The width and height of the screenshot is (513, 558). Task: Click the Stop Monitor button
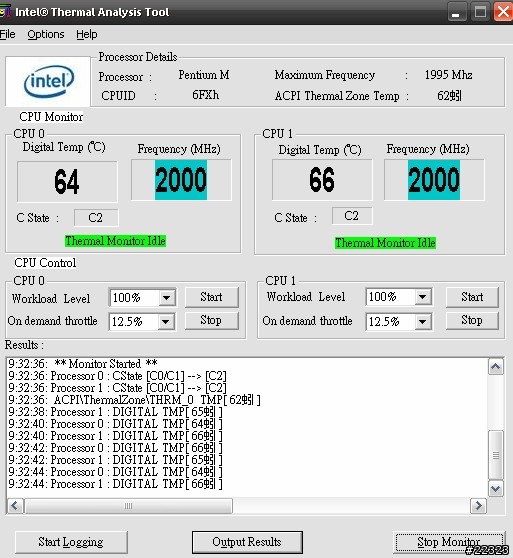(x=449, y=542)
